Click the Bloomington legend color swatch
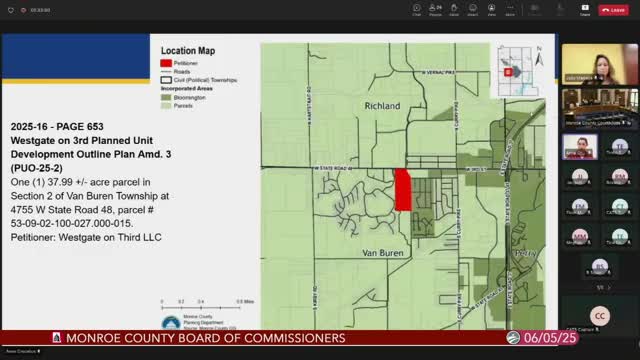This screenshot has height=360, width=640. click(x=166, y=98)
